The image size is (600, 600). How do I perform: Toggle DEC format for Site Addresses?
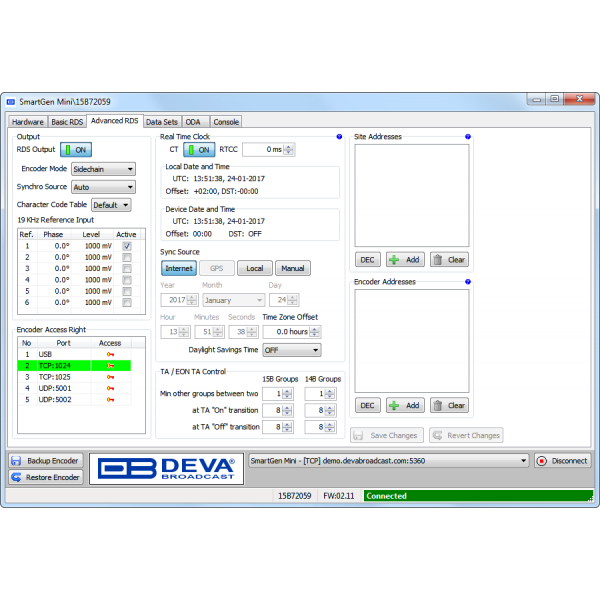click(367, 260)
